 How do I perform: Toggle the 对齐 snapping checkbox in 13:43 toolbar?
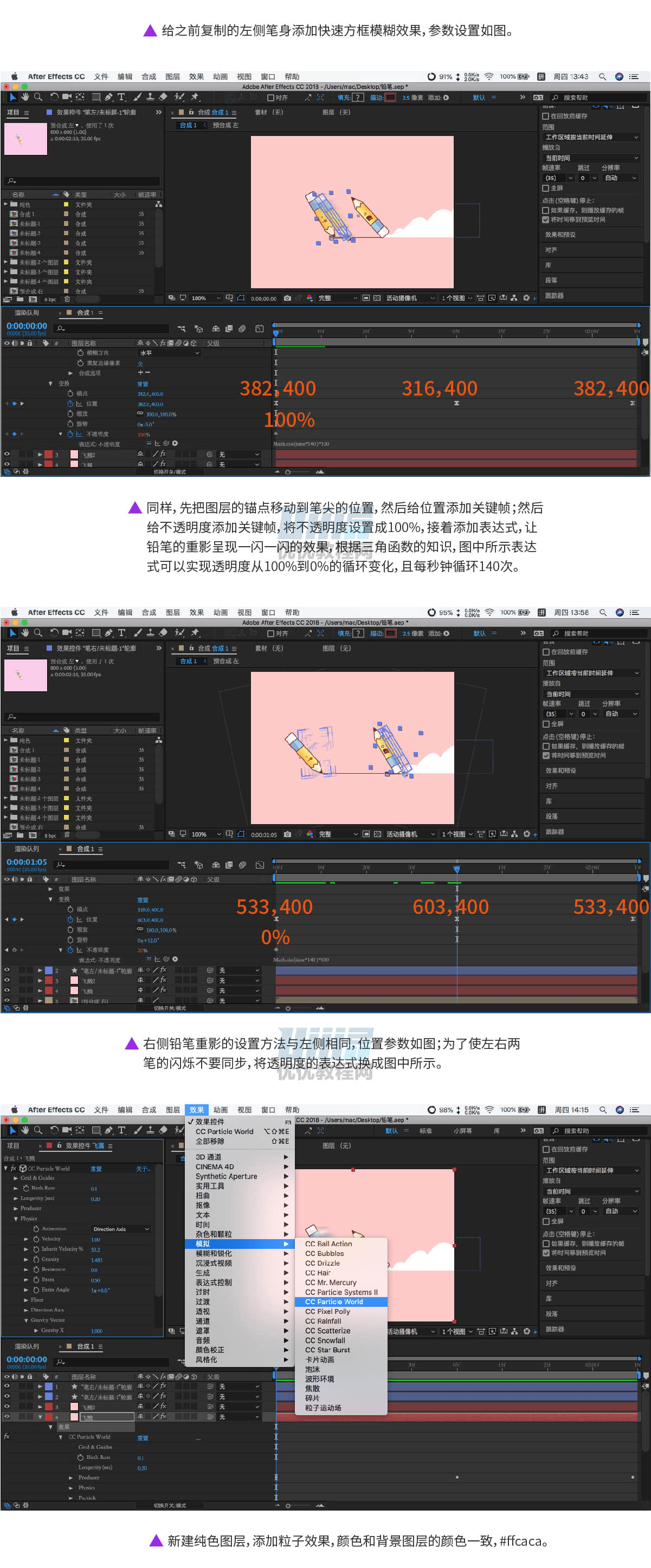[270, 98]
